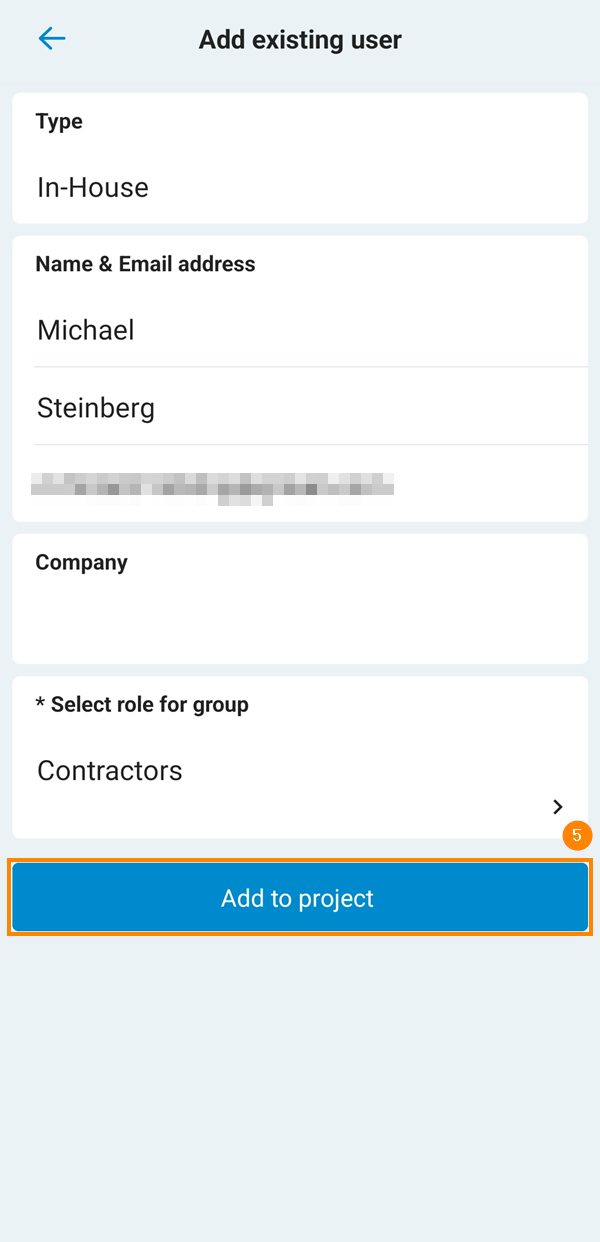Click the Steinberg last name field
This screenshot has width=600, height=1242.
click(x=96, y=408)
